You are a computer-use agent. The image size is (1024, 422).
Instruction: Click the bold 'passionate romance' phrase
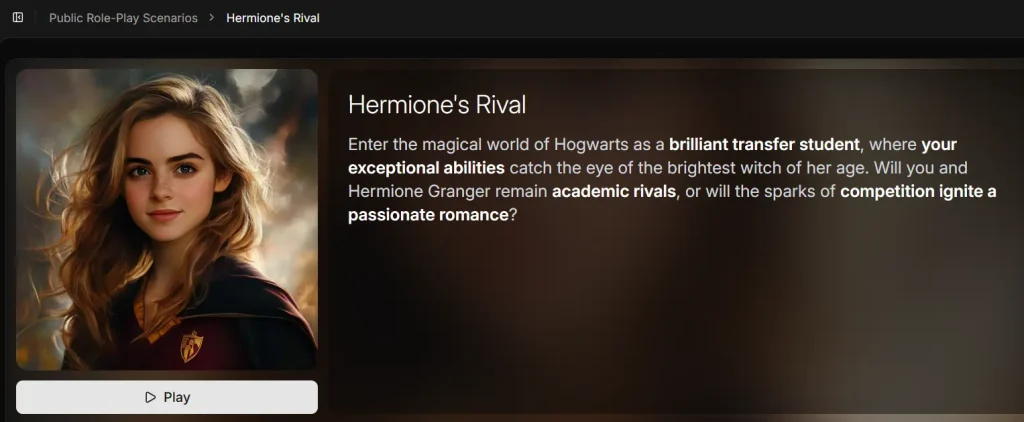pyautogui.click(x=428, y=215)
